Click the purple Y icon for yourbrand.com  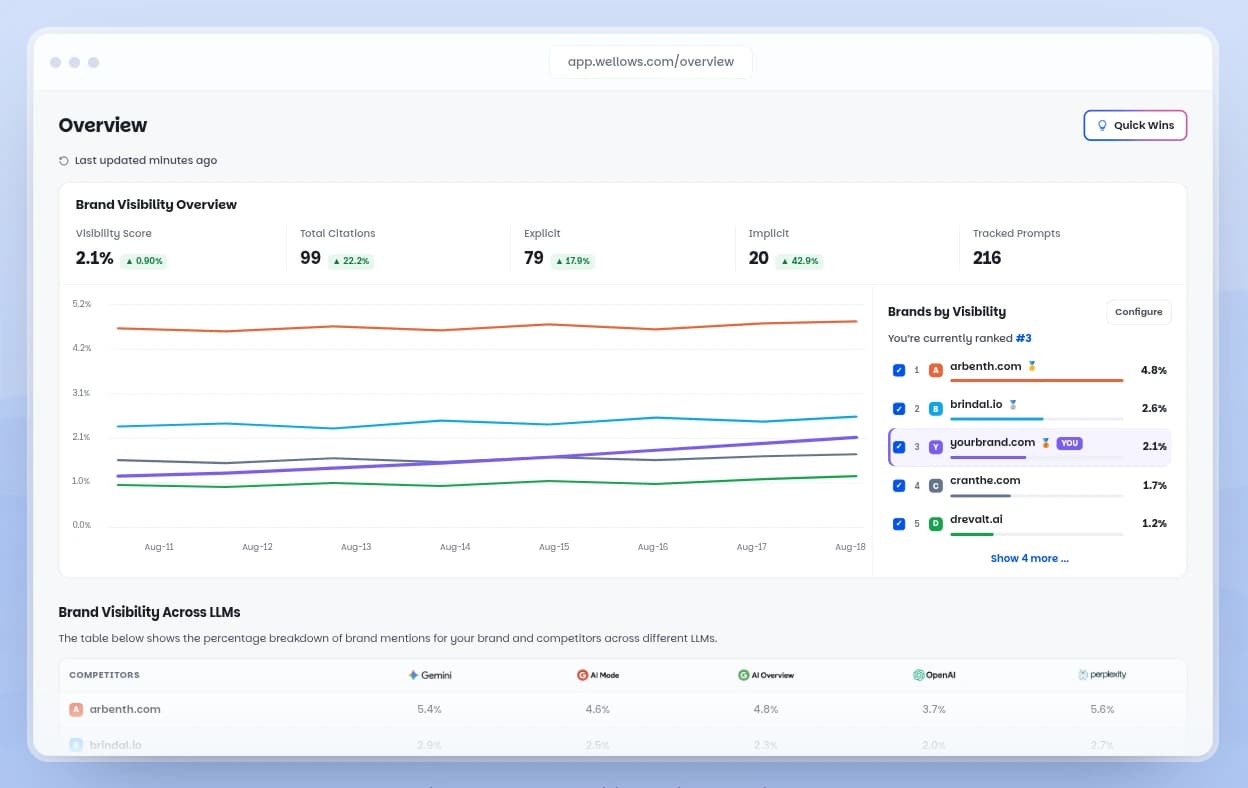click(x=936, y=447)
